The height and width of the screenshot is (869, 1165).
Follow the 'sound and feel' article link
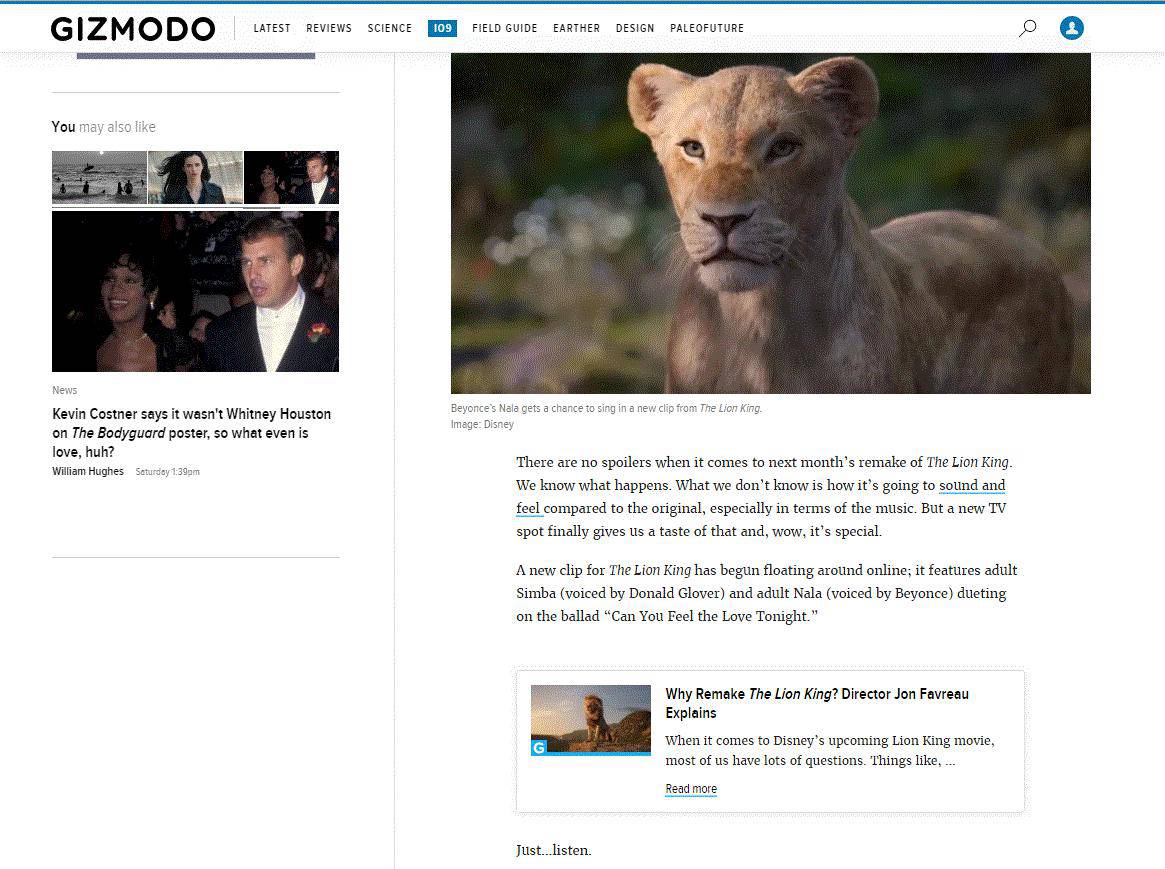click(x=972, y=486)
